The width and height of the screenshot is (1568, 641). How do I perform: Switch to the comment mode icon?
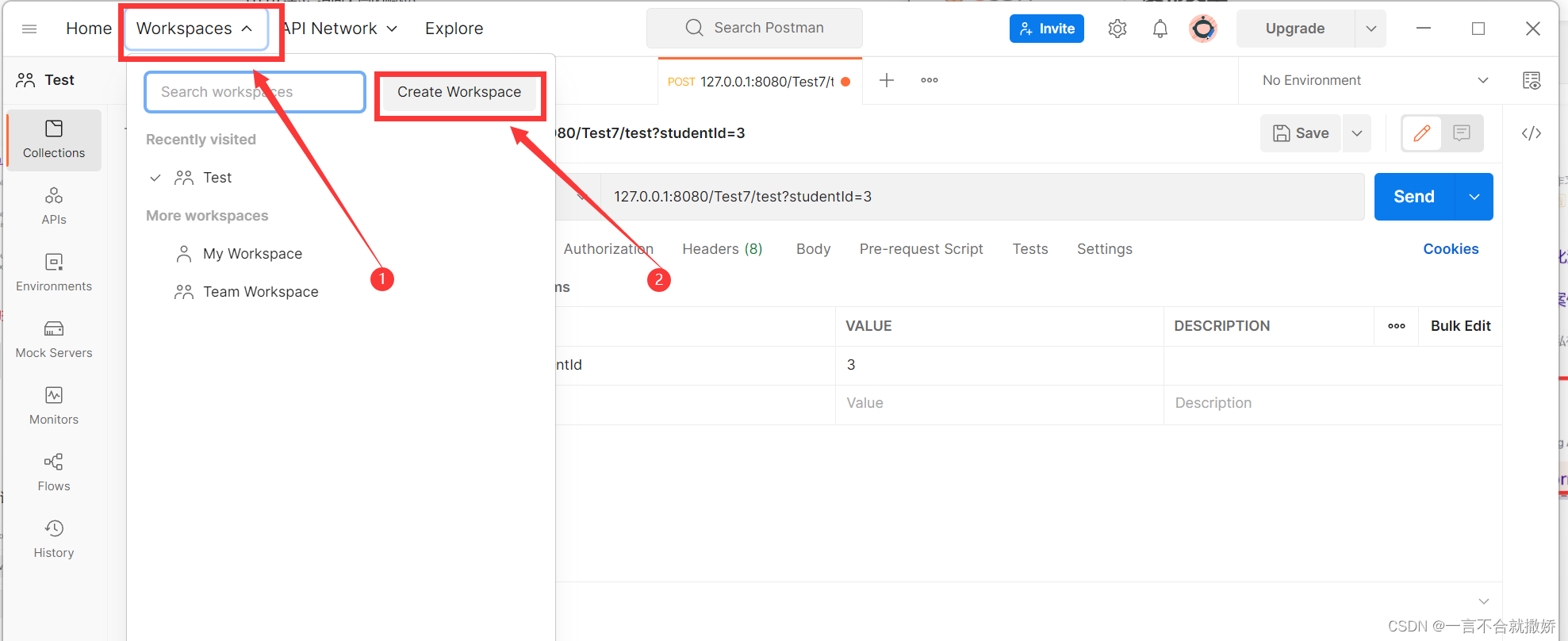[1462, 133]
